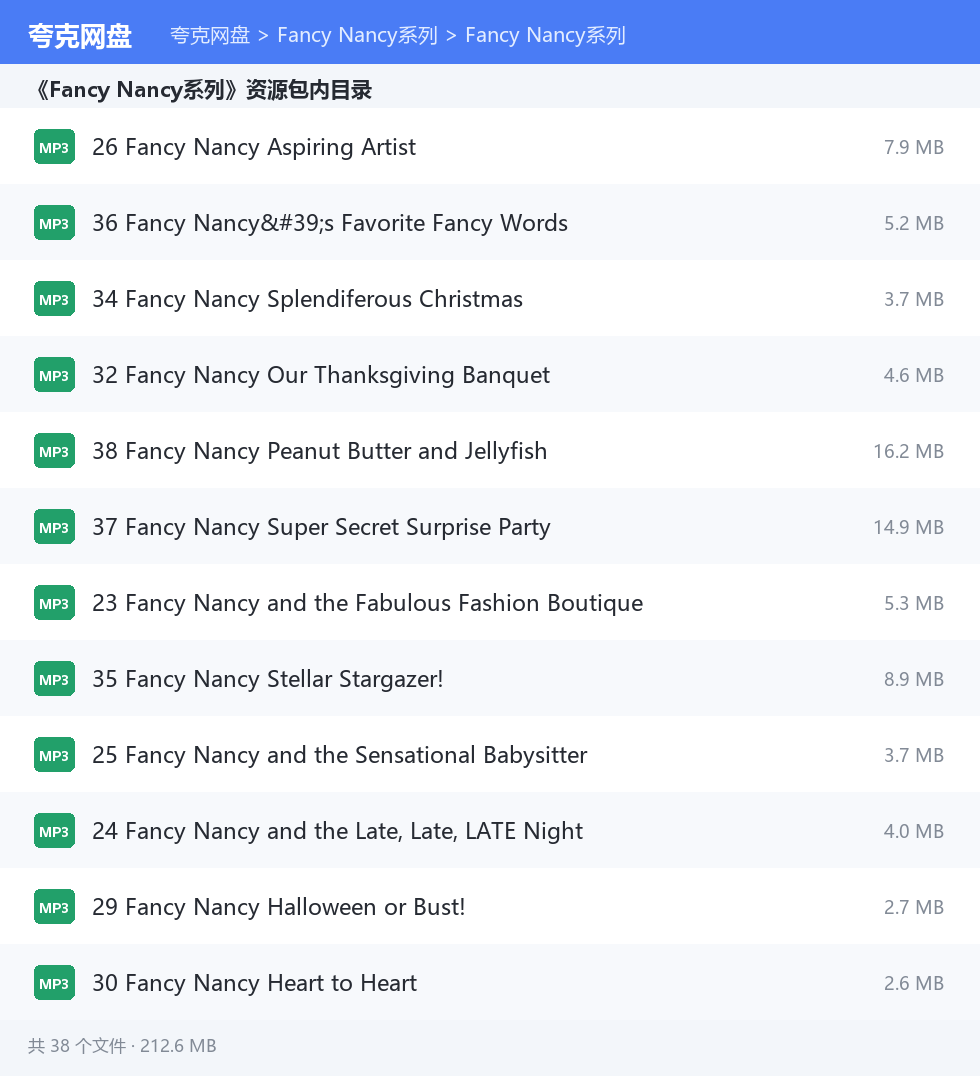Open 29 Fancy Nancy Halloween or Bust!
This screenshot has width=980, height=1076.
click(279, 907)
